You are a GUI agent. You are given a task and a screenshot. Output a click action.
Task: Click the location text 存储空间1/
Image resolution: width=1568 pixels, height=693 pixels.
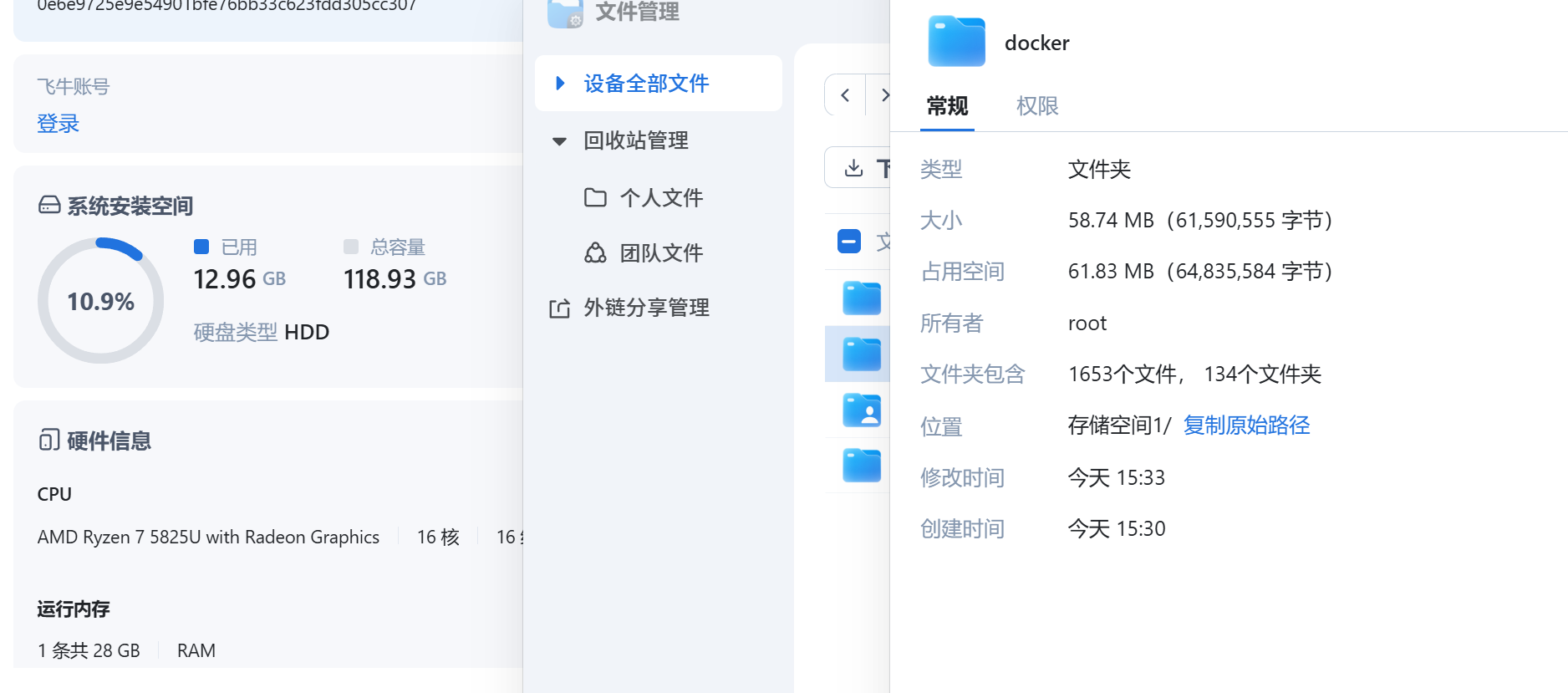(1120, 425)
